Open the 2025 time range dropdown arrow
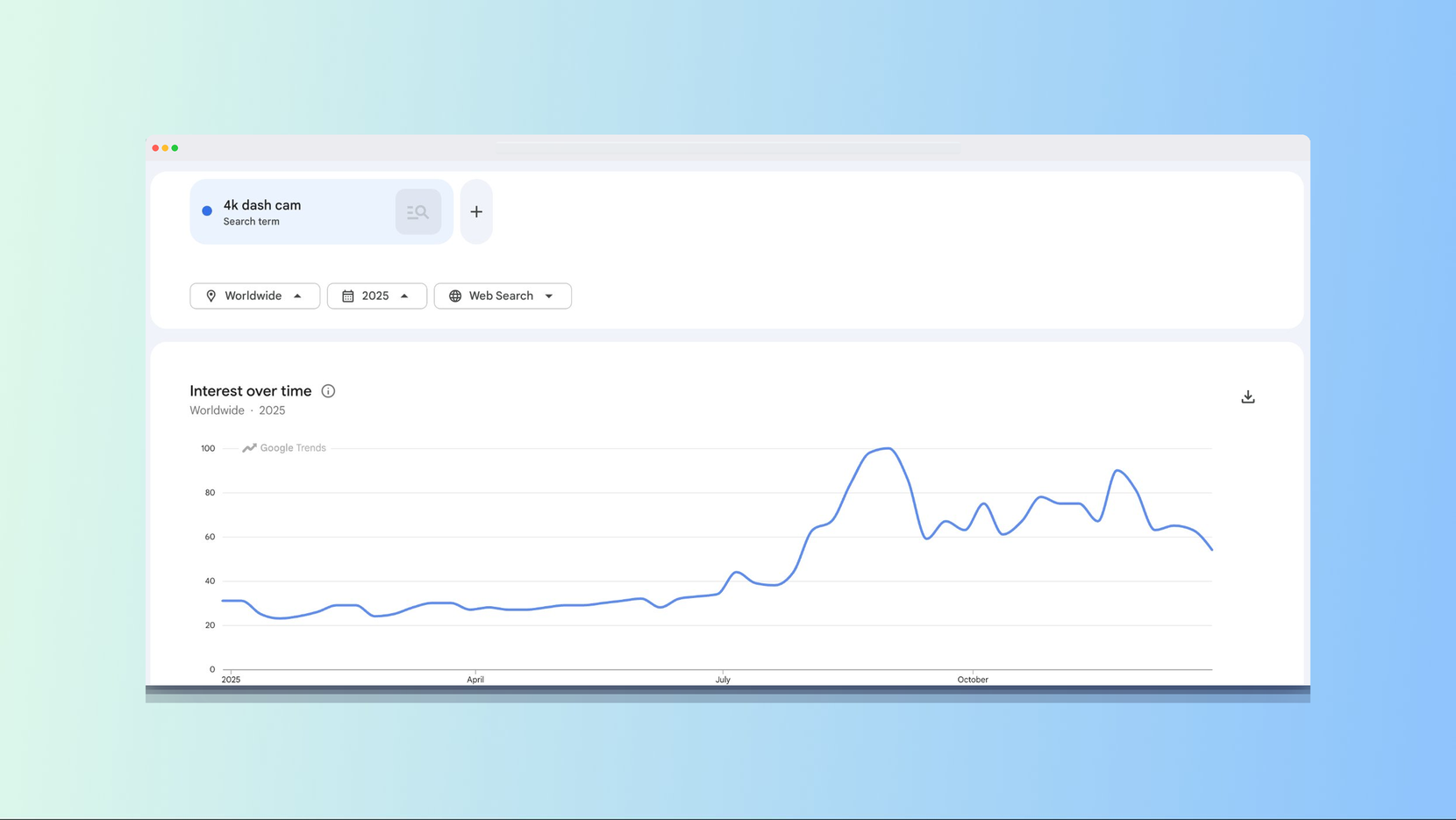Screen dimensions: 1456x820 point(404,296)
